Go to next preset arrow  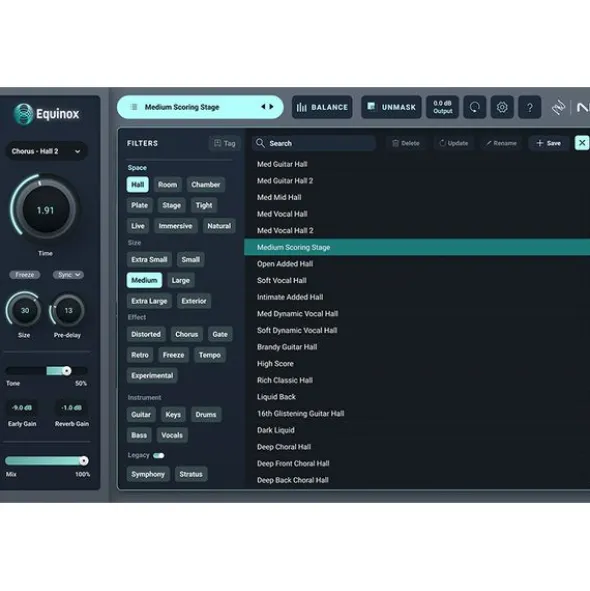pos(271,107)
